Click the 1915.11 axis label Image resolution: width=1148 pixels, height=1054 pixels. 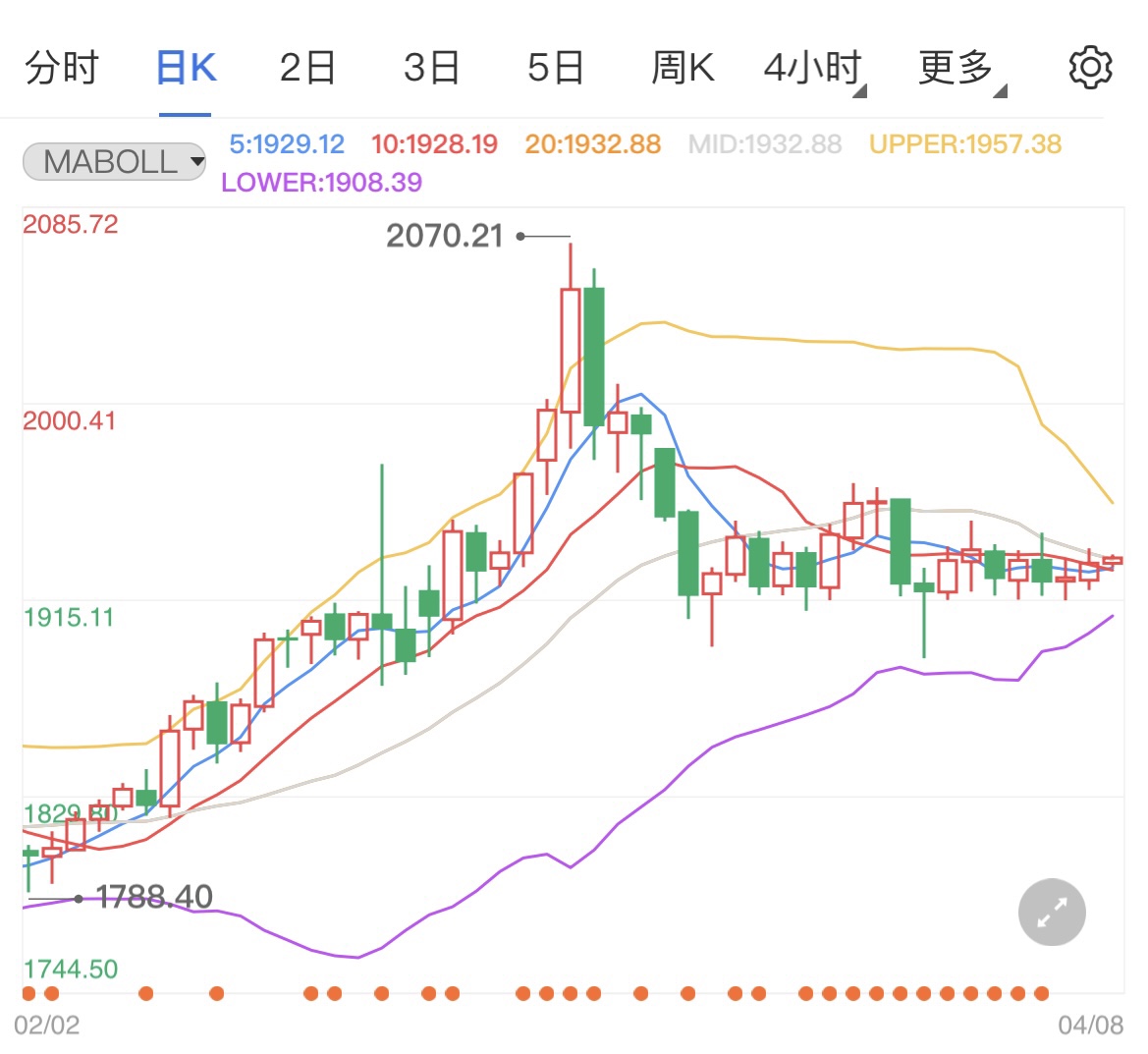pos(69,618)
